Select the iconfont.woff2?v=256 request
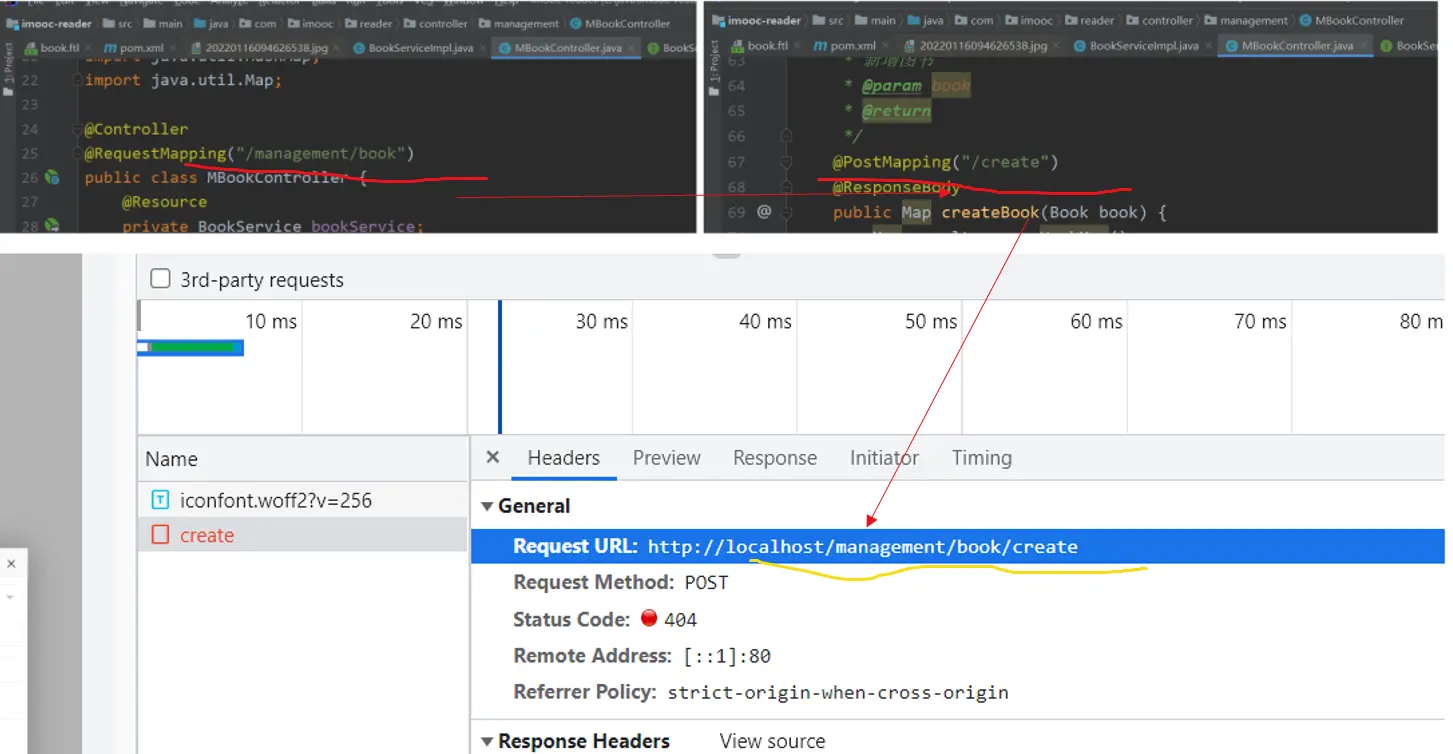Screen dimensions: 1453x754 304,500
